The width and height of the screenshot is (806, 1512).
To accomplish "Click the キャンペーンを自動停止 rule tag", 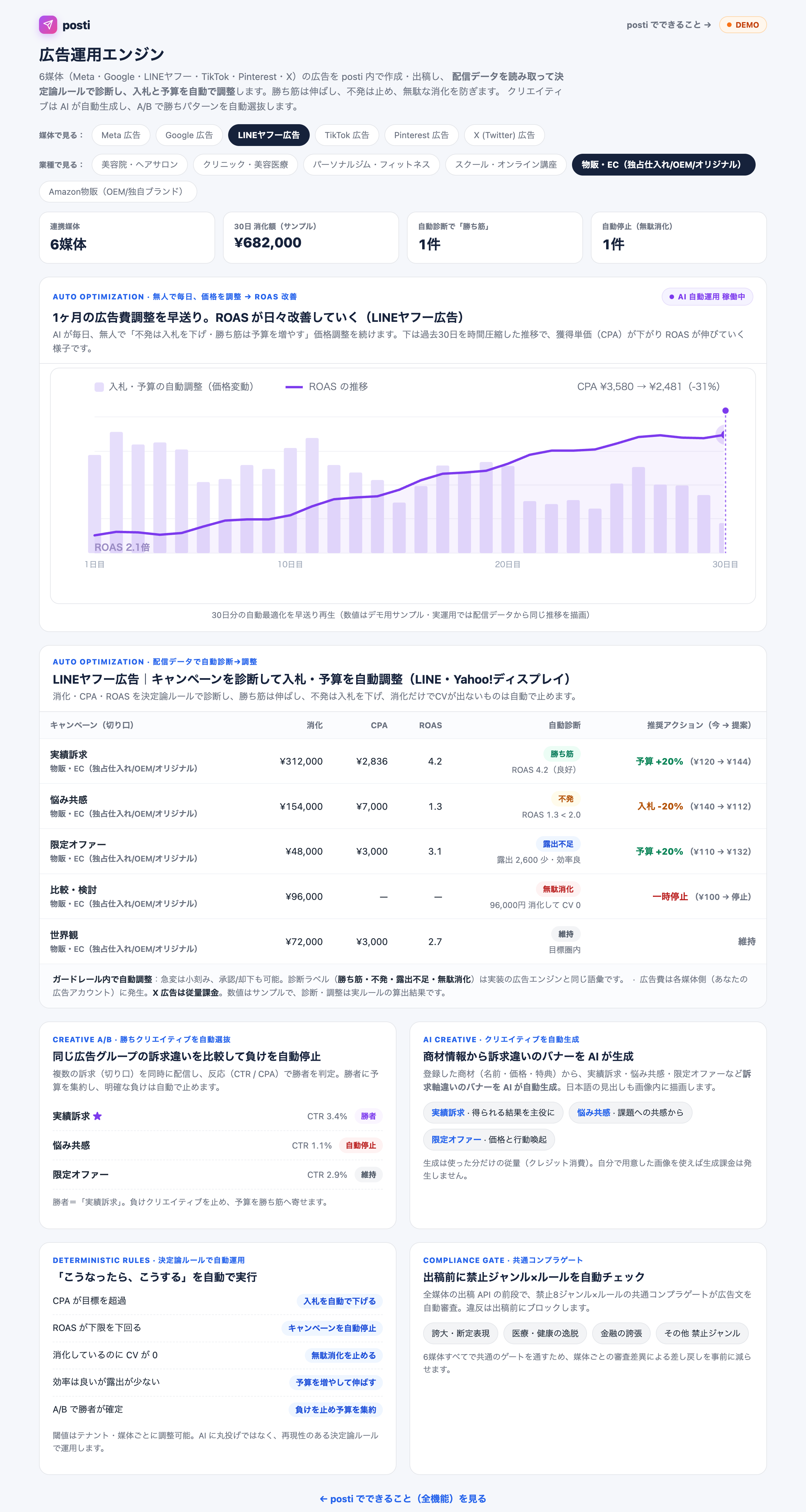I will click(x=332, y=1328).
